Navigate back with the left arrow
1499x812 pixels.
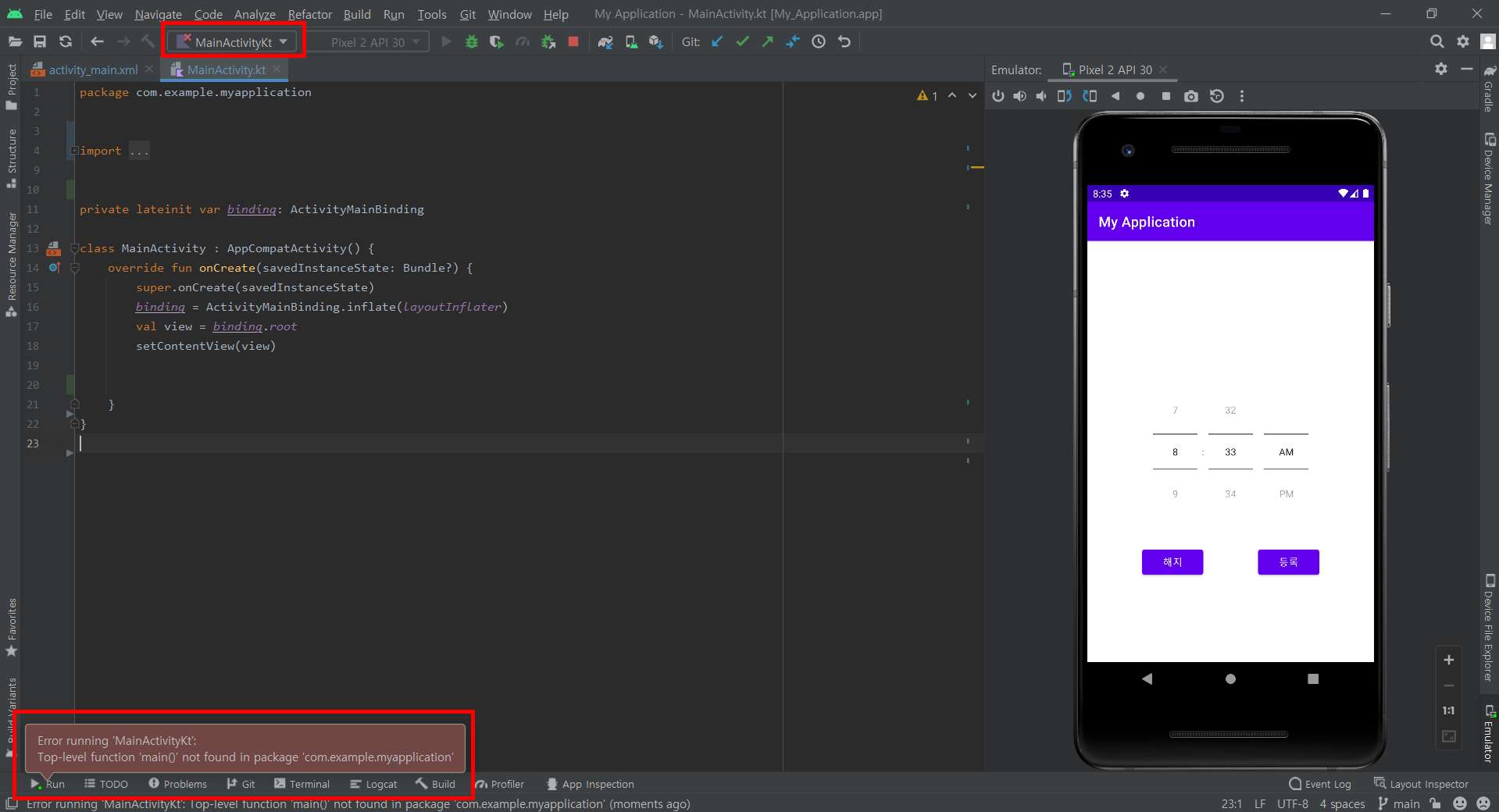coord(97,41)
